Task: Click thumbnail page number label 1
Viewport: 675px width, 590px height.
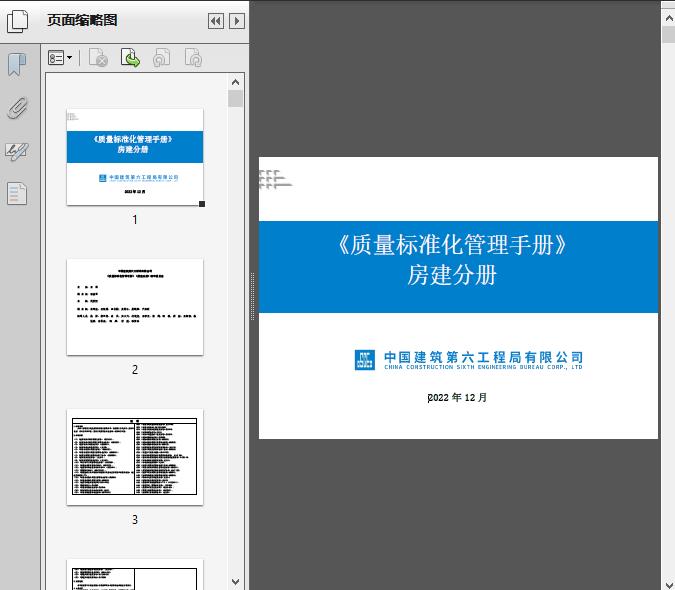Action: click(135, 219)
